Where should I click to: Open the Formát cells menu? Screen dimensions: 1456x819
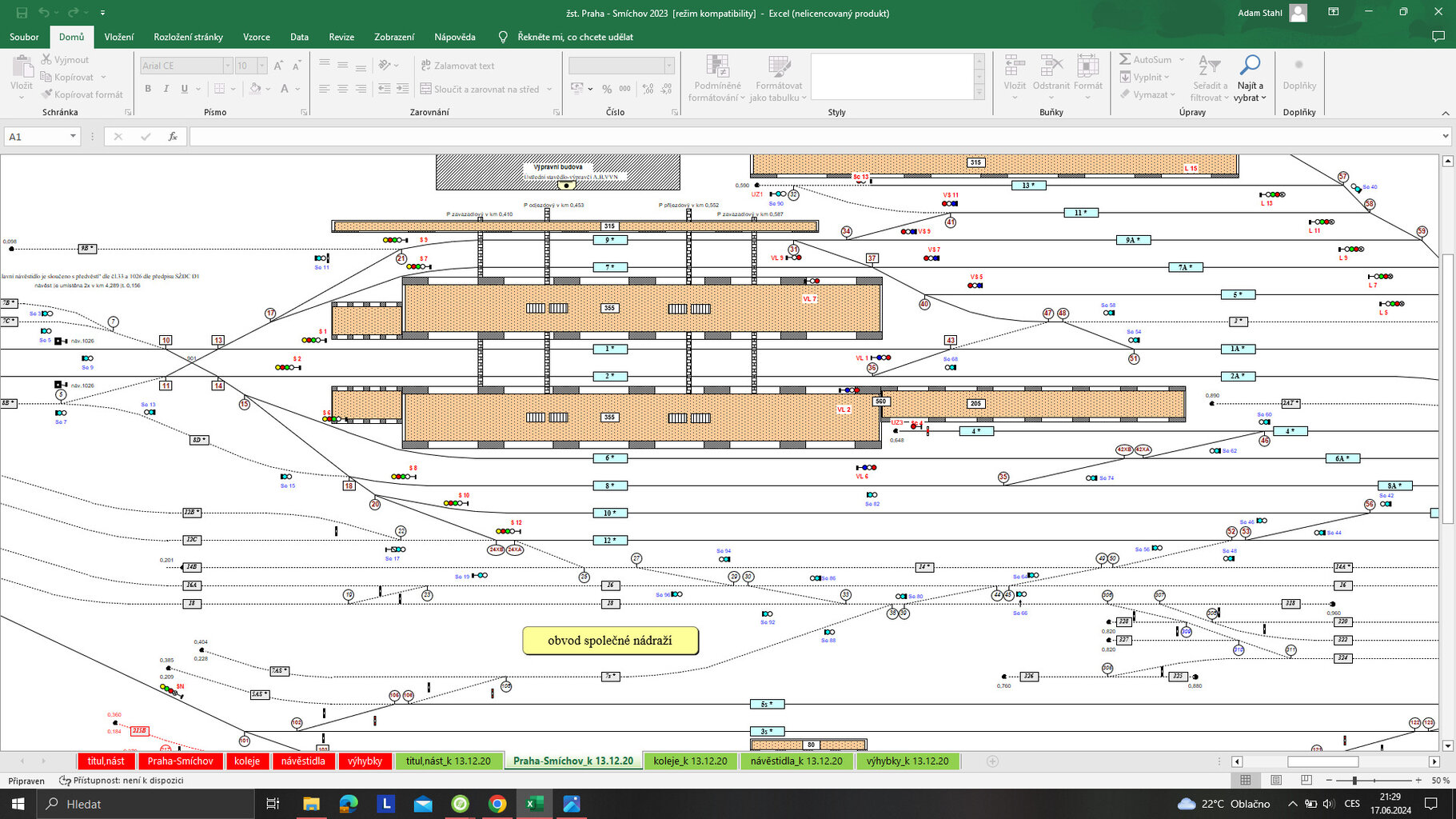point(1087,78)
